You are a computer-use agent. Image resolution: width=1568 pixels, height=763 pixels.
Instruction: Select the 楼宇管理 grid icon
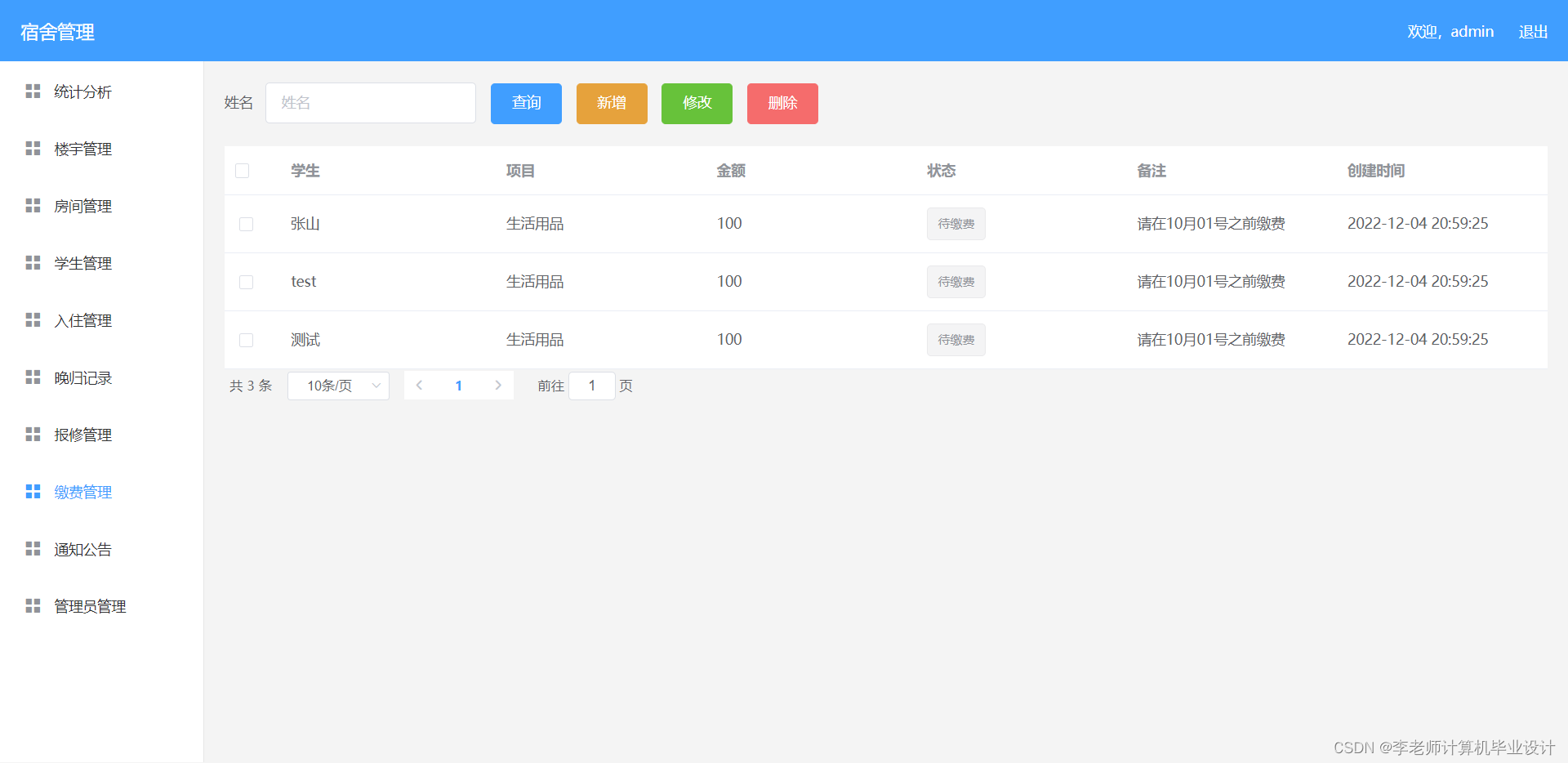coord(33,149)
